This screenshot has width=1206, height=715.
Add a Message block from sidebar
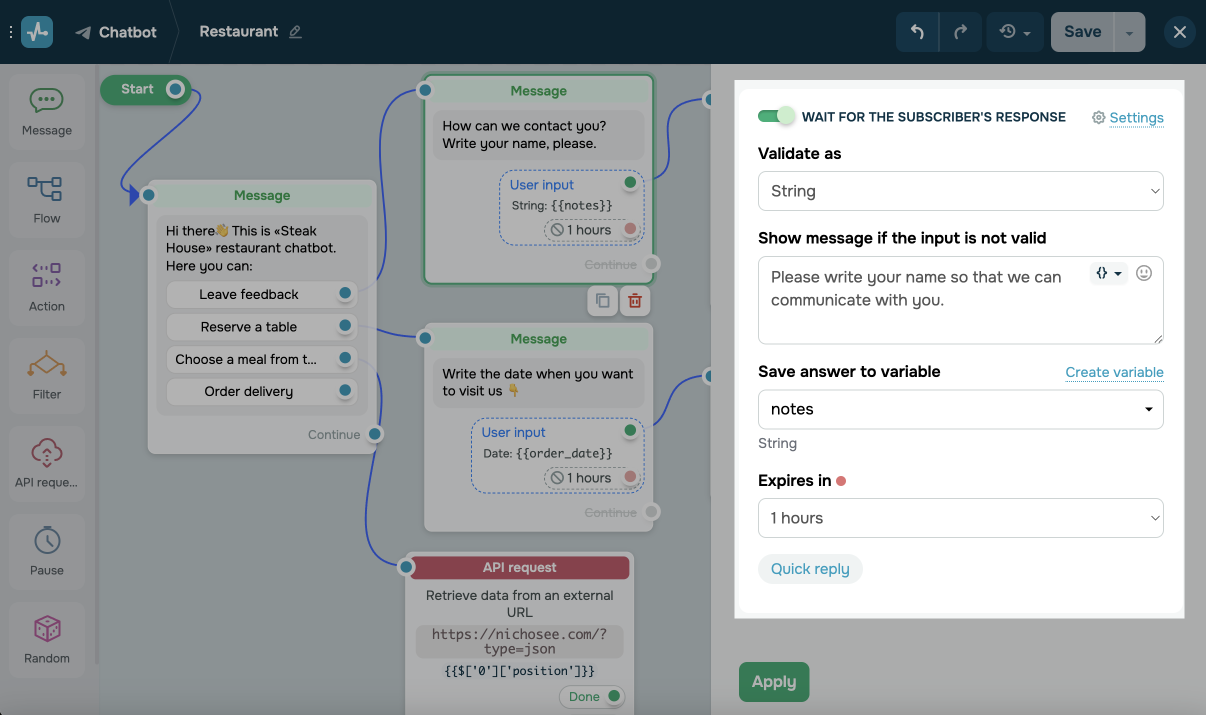tap(47, 111)
